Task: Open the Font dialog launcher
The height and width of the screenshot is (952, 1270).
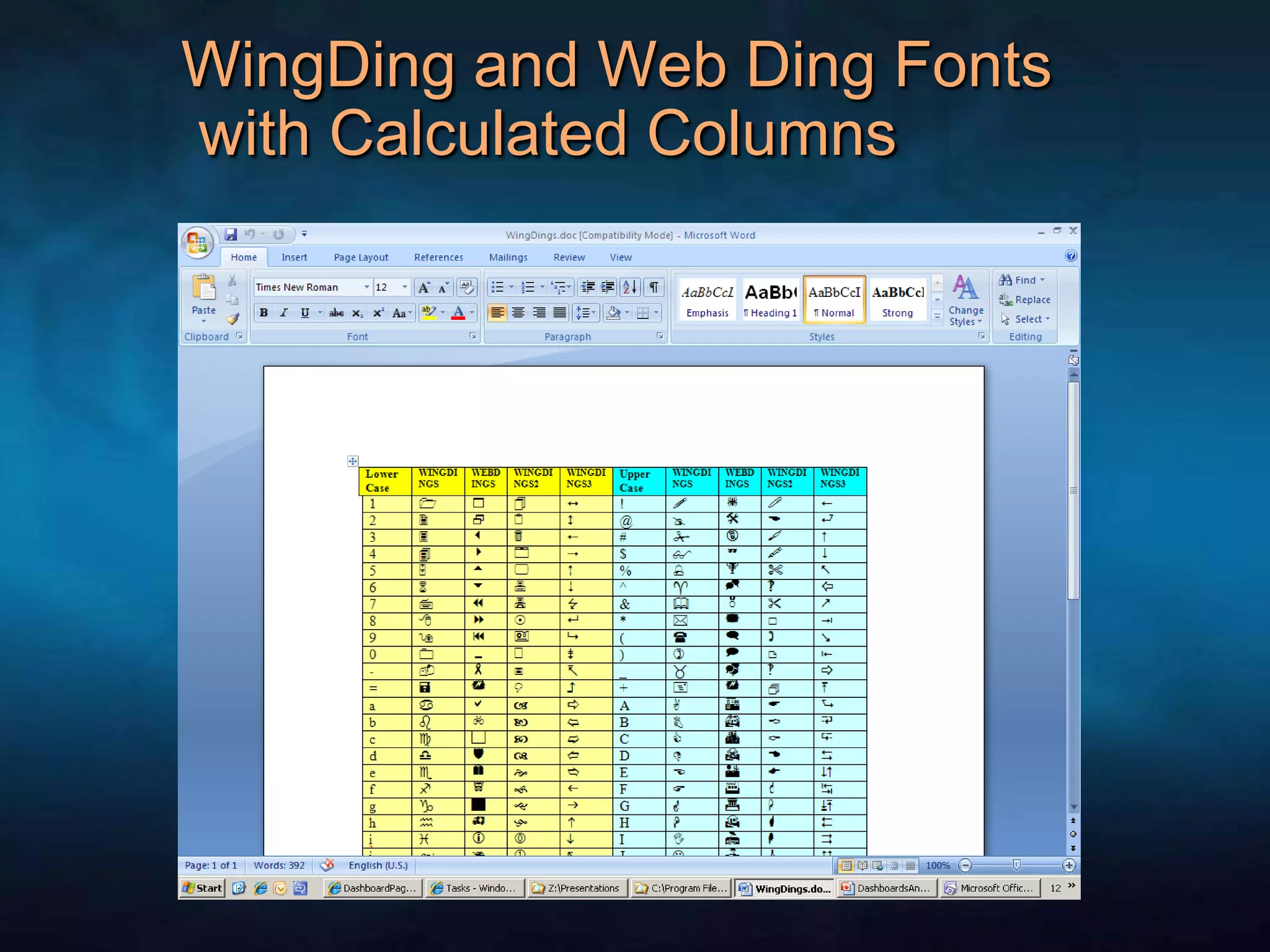Action: click(x=473, y=336)
